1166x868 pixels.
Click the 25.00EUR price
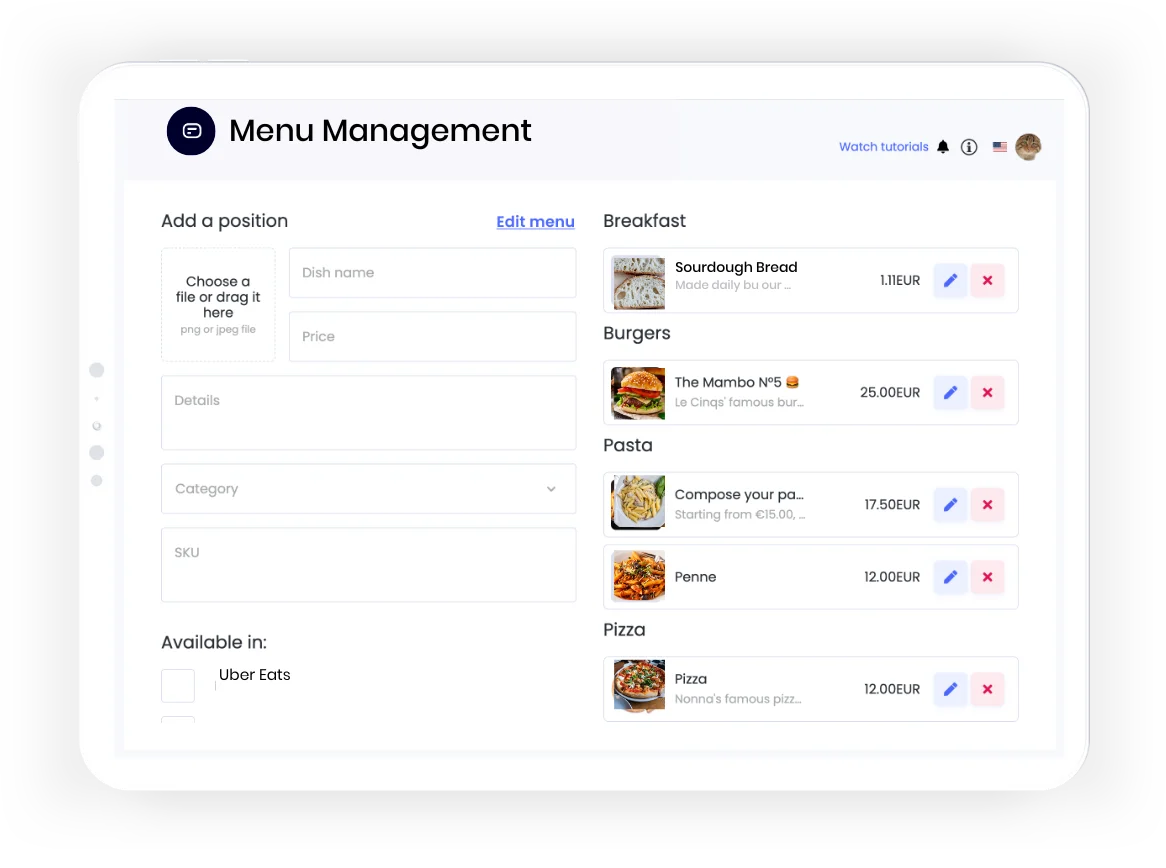(890, 393)
